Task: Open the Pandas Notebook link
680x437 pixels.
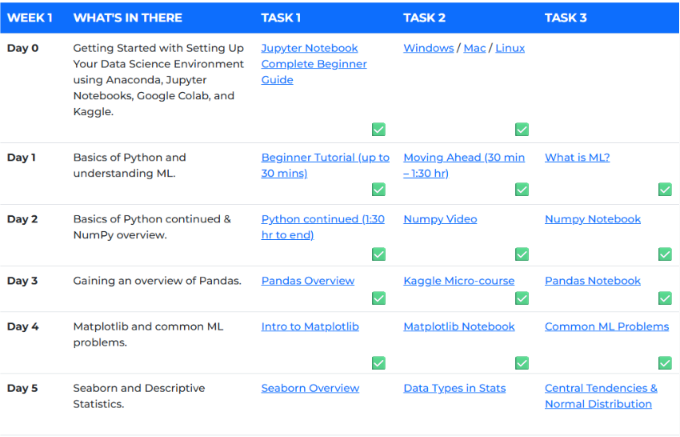Action: tap(593, 281)
